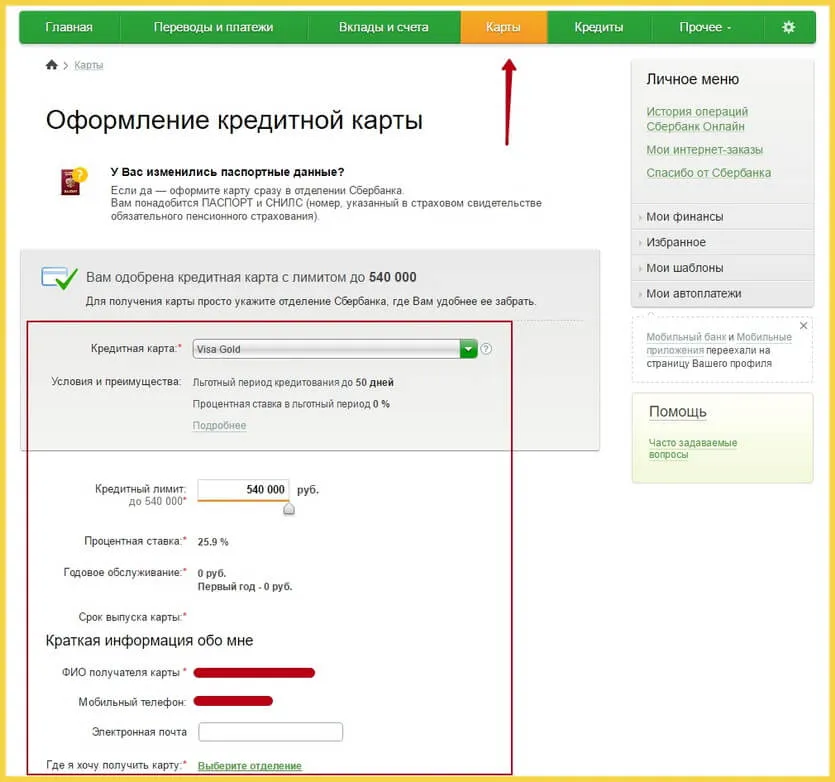Viewport: 835px width, 782px height.
Task: Click the Оформление кредитной карты heading
Action: (x=234, y=120)
